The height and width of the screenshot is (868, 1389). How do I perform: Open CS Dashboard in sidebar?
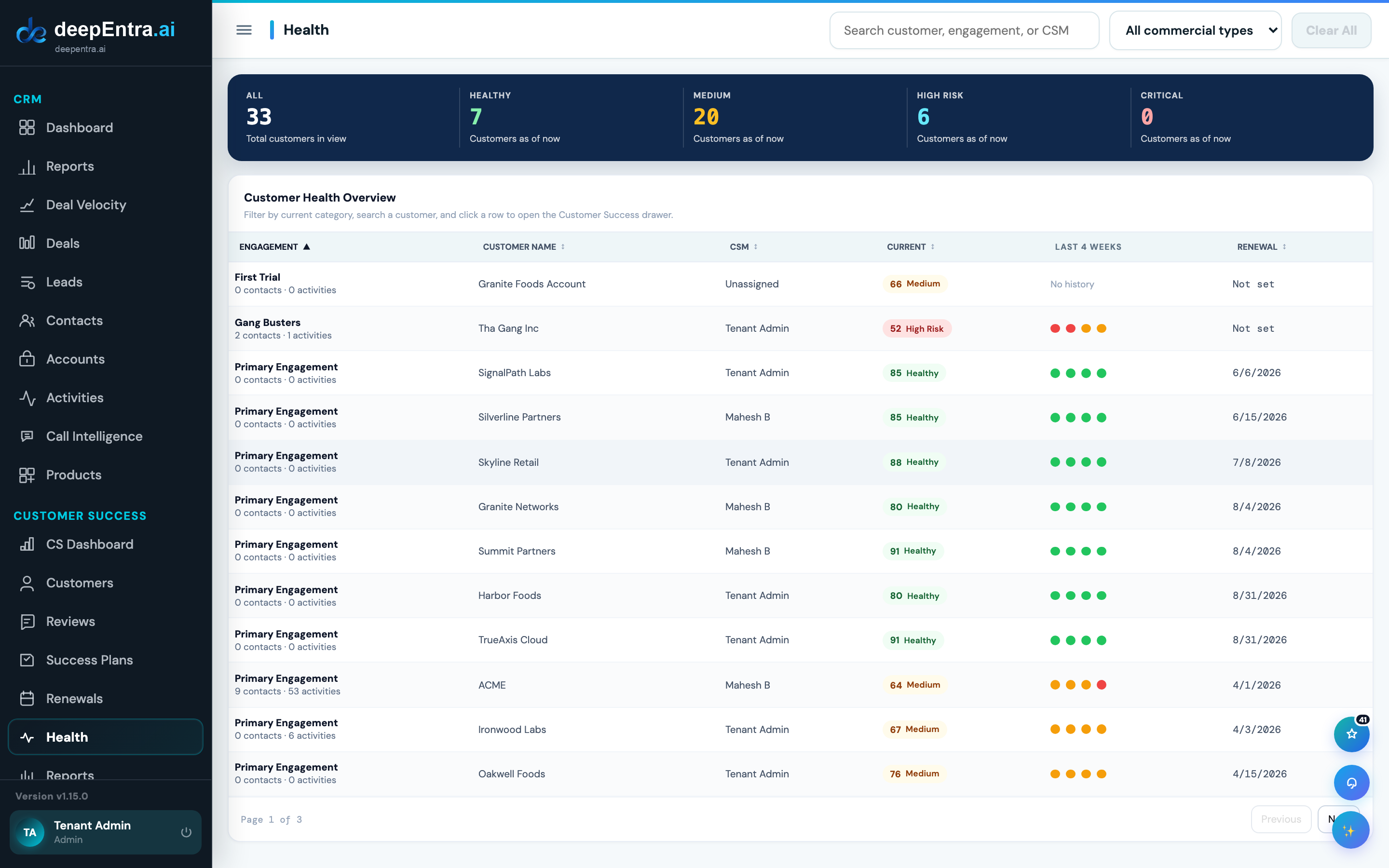tap(106, 544)
